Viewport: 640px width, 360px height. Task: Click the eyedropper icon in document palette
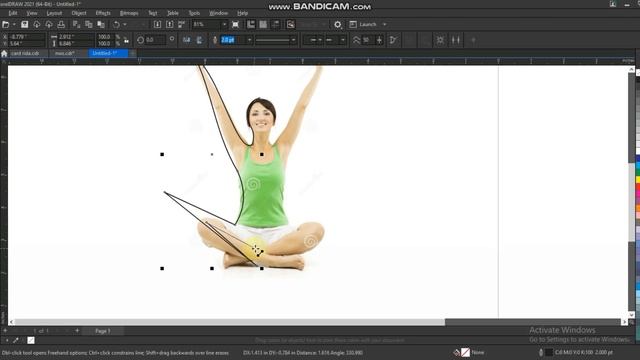(x=16, y=340)
